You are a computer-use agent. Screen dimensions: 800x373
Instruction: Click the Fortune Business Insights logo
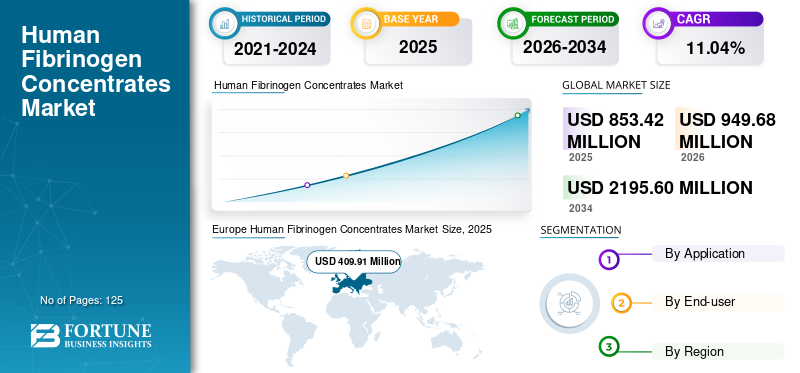pos(91,335)
